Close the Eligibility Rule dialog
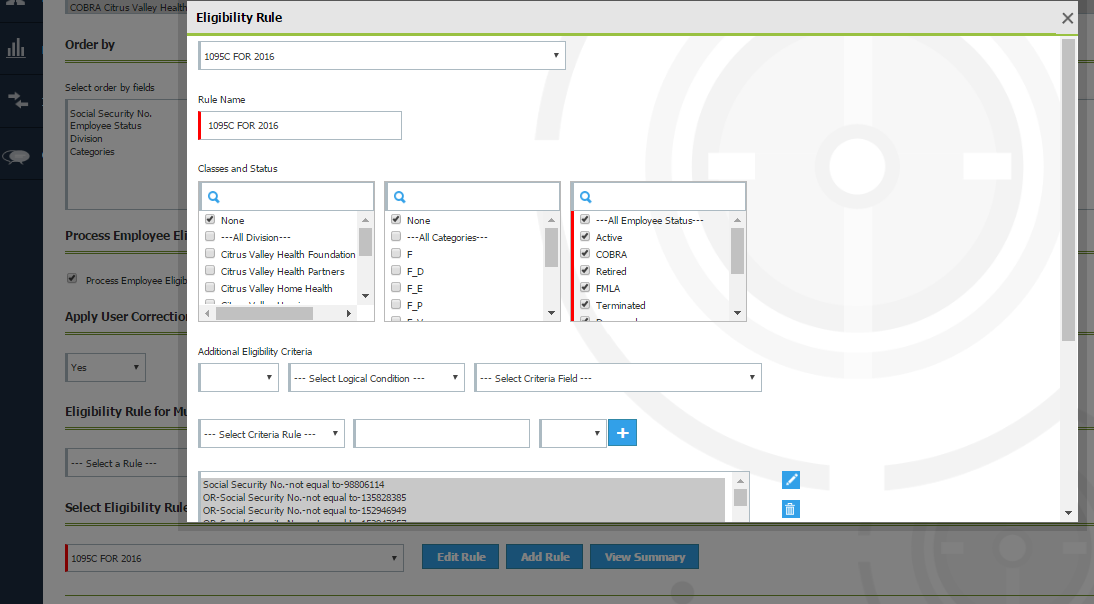This screenshot has height=604, width=1094. click(x=1067, y=18)
